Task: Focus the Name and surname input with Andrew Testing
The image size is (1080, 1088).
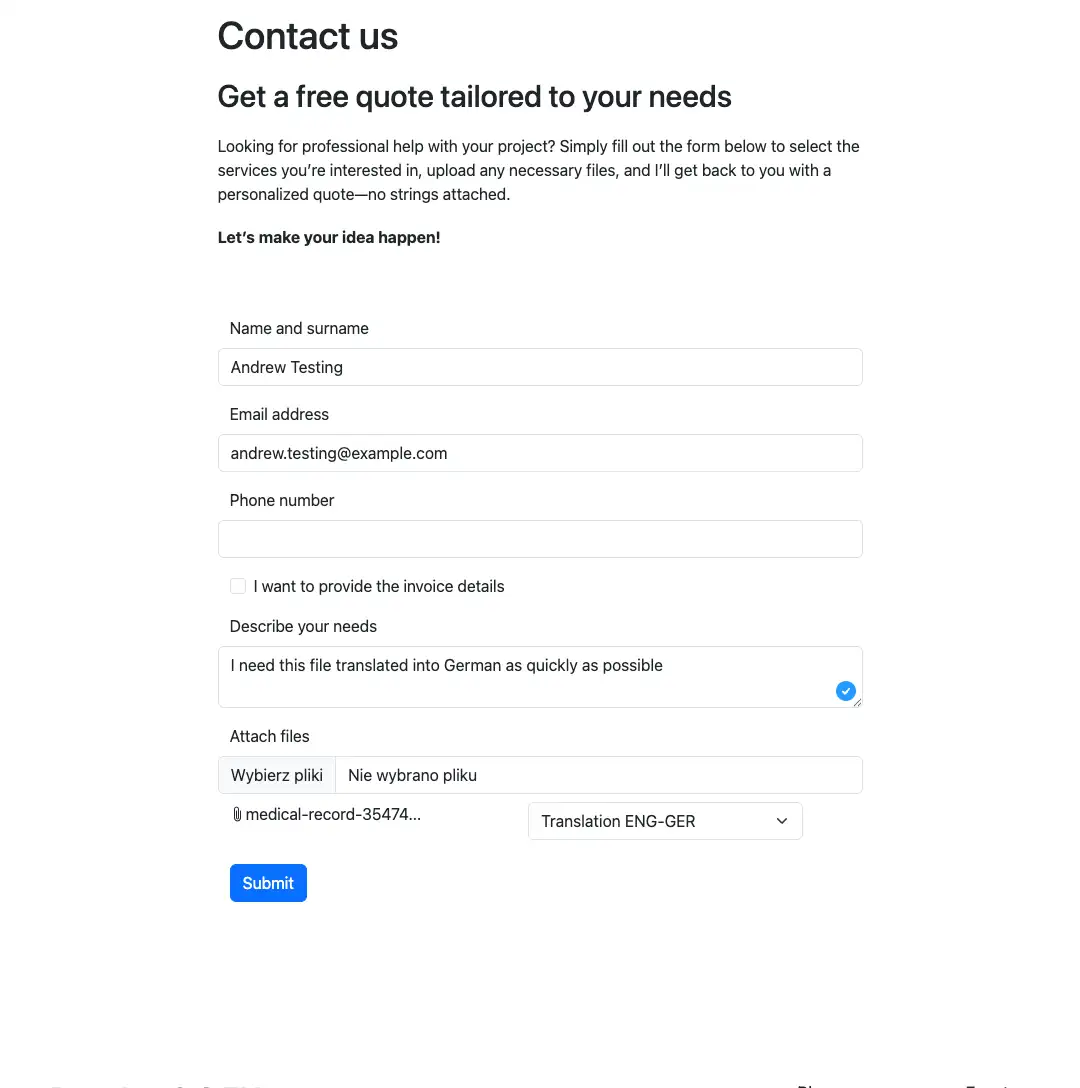Action: click(x=540, y=367)
